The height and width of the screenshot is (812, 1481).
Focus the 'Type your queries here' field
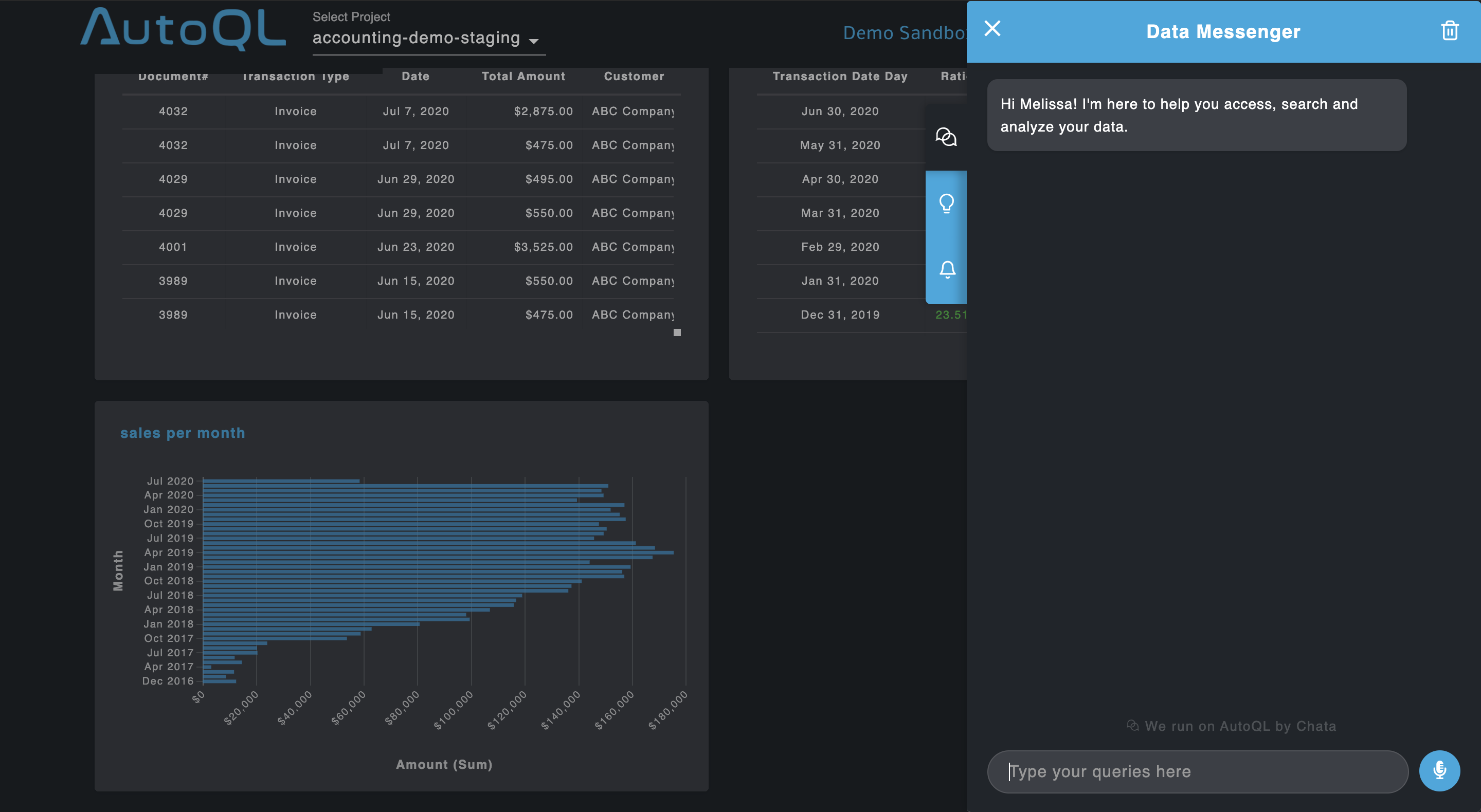tap(1198, 771)
